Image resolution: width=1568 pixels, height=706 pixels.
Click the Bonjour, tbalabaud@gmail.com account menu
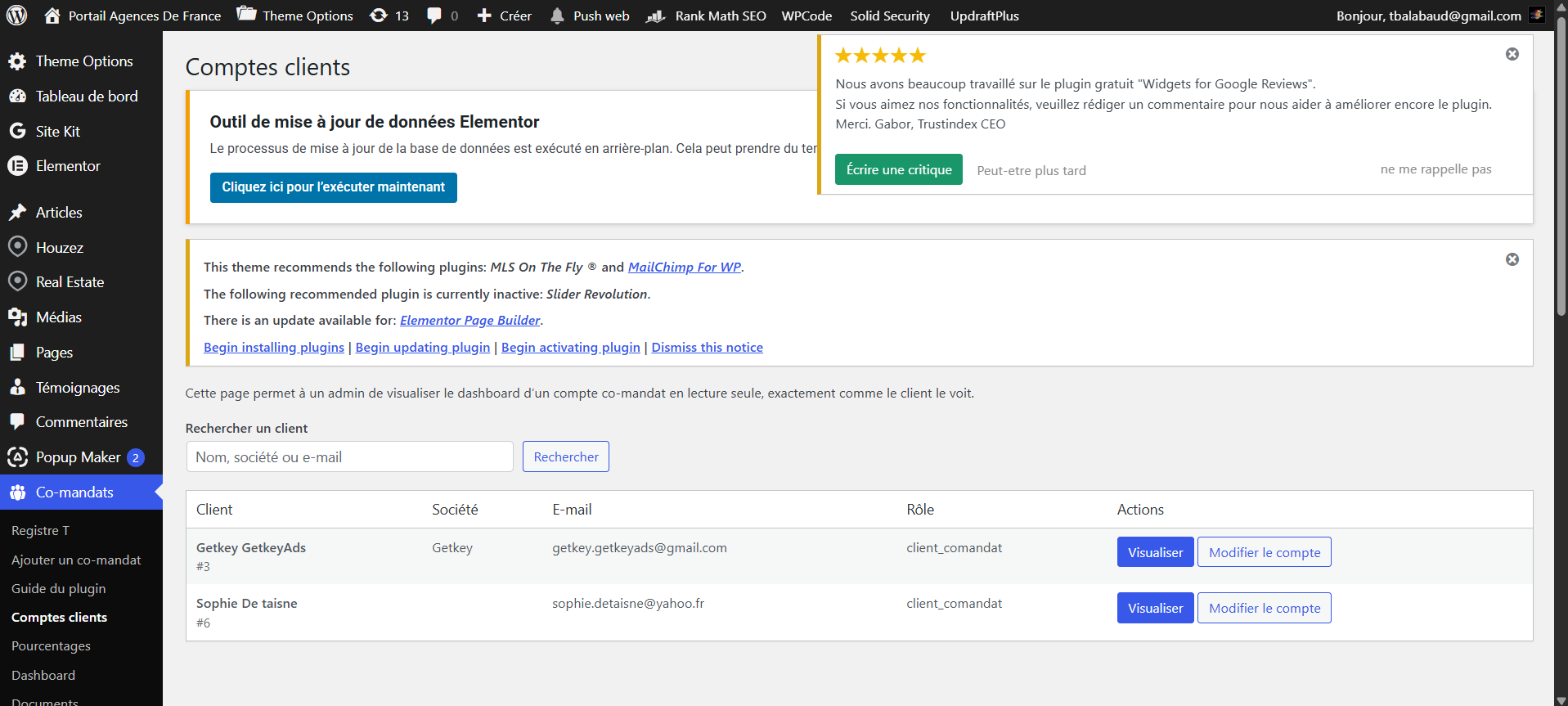(x=1440, y=16)
